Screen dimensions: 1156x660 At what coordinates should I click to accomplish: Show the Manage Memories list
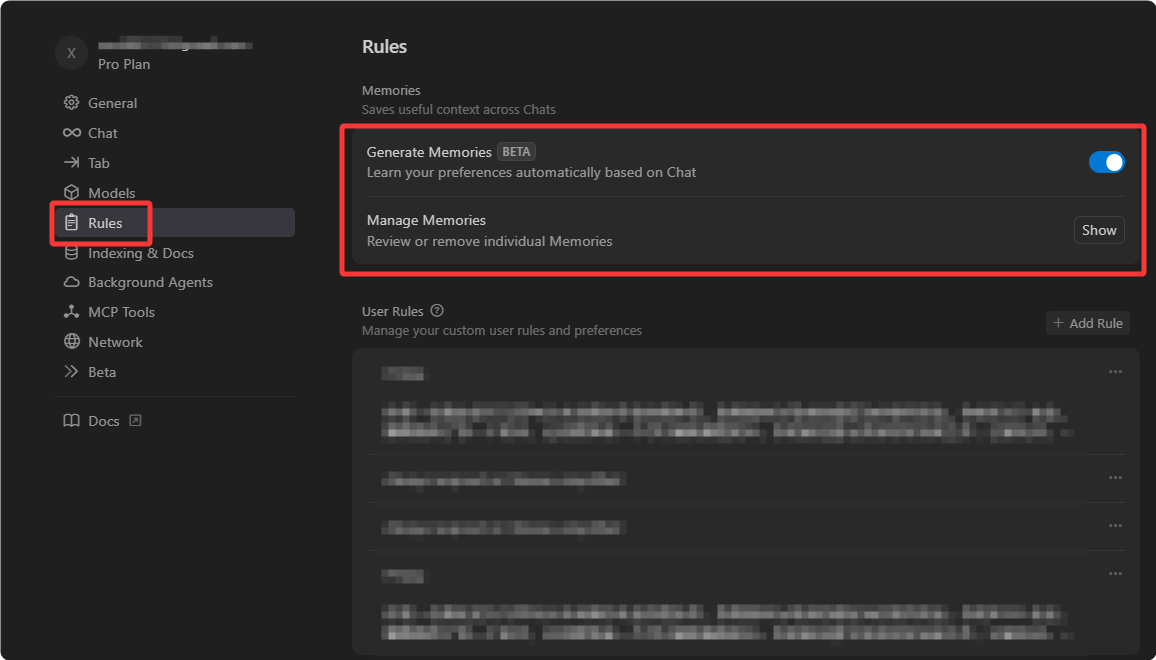click(x=1098, y=230)
